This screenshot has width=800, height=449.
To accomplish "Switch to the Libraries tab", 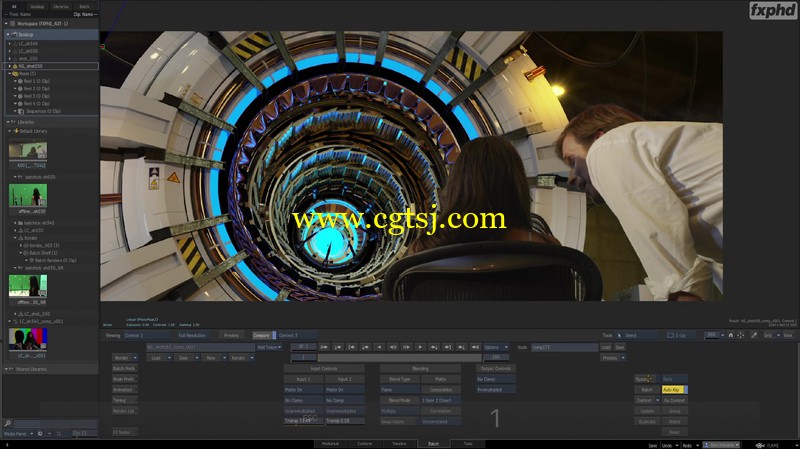I will coord(61,7).
